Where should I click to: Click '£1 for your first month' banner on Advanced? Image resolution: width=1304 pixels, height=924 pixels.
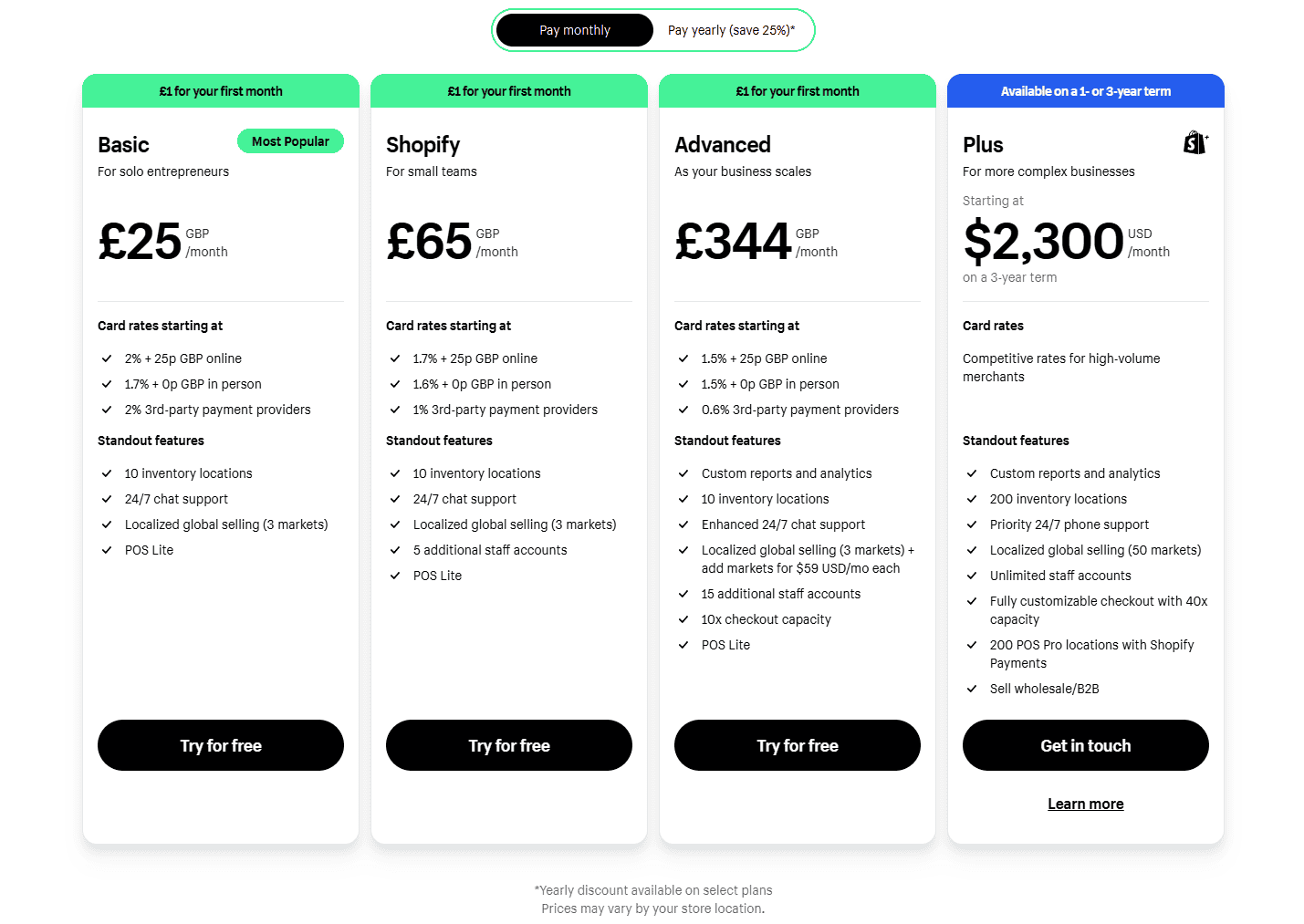pyautogui.click(x=798, y=91)
